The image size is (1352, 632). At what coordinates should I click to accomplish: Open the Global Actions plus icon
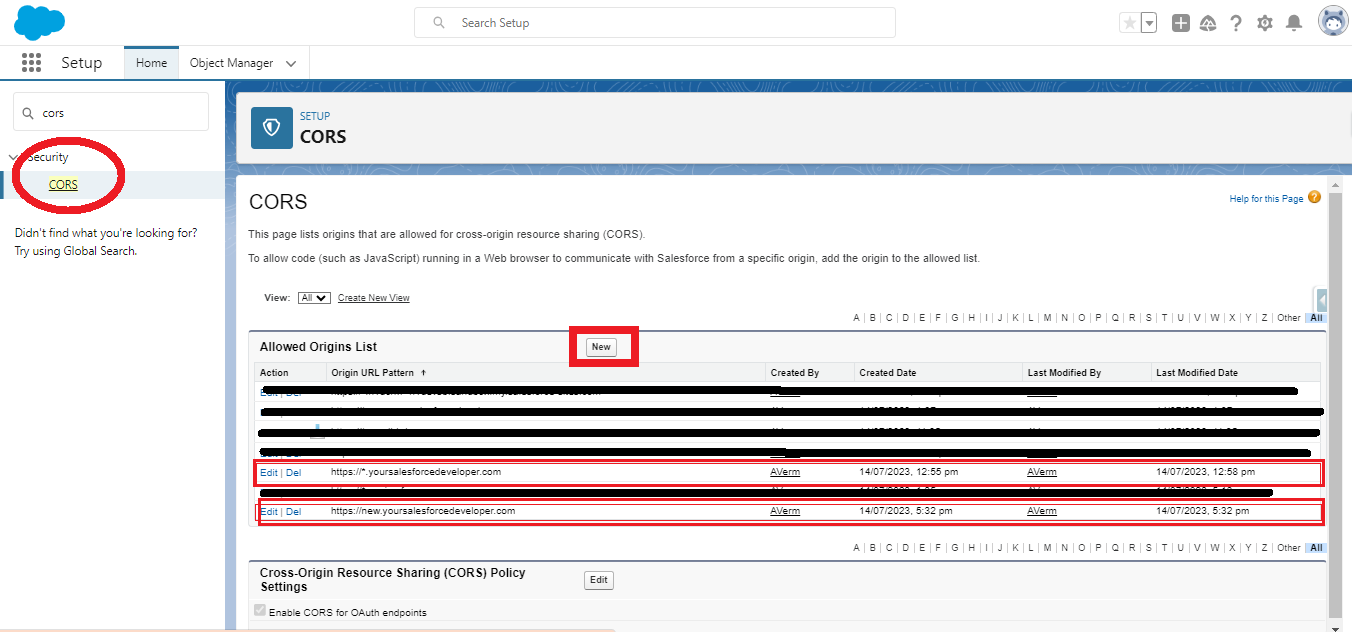coord(1181,23)
